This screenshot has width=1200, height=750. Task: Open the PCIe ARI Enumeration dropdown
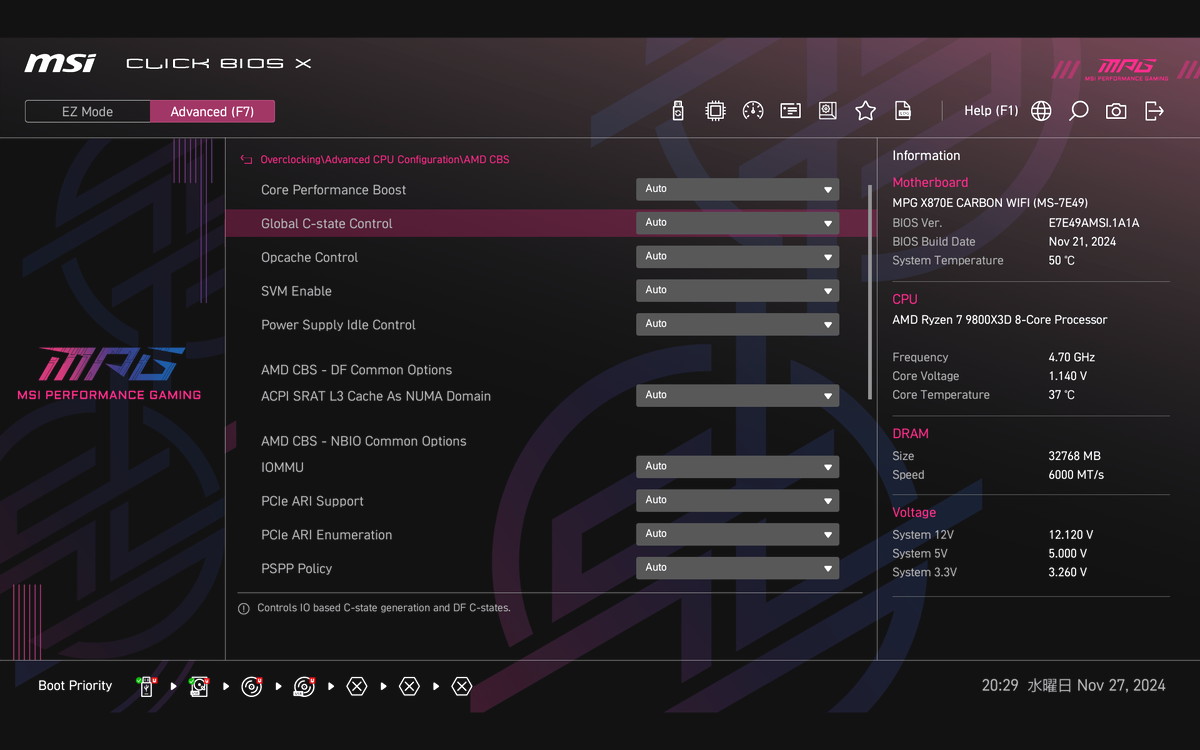click(737, 534)
